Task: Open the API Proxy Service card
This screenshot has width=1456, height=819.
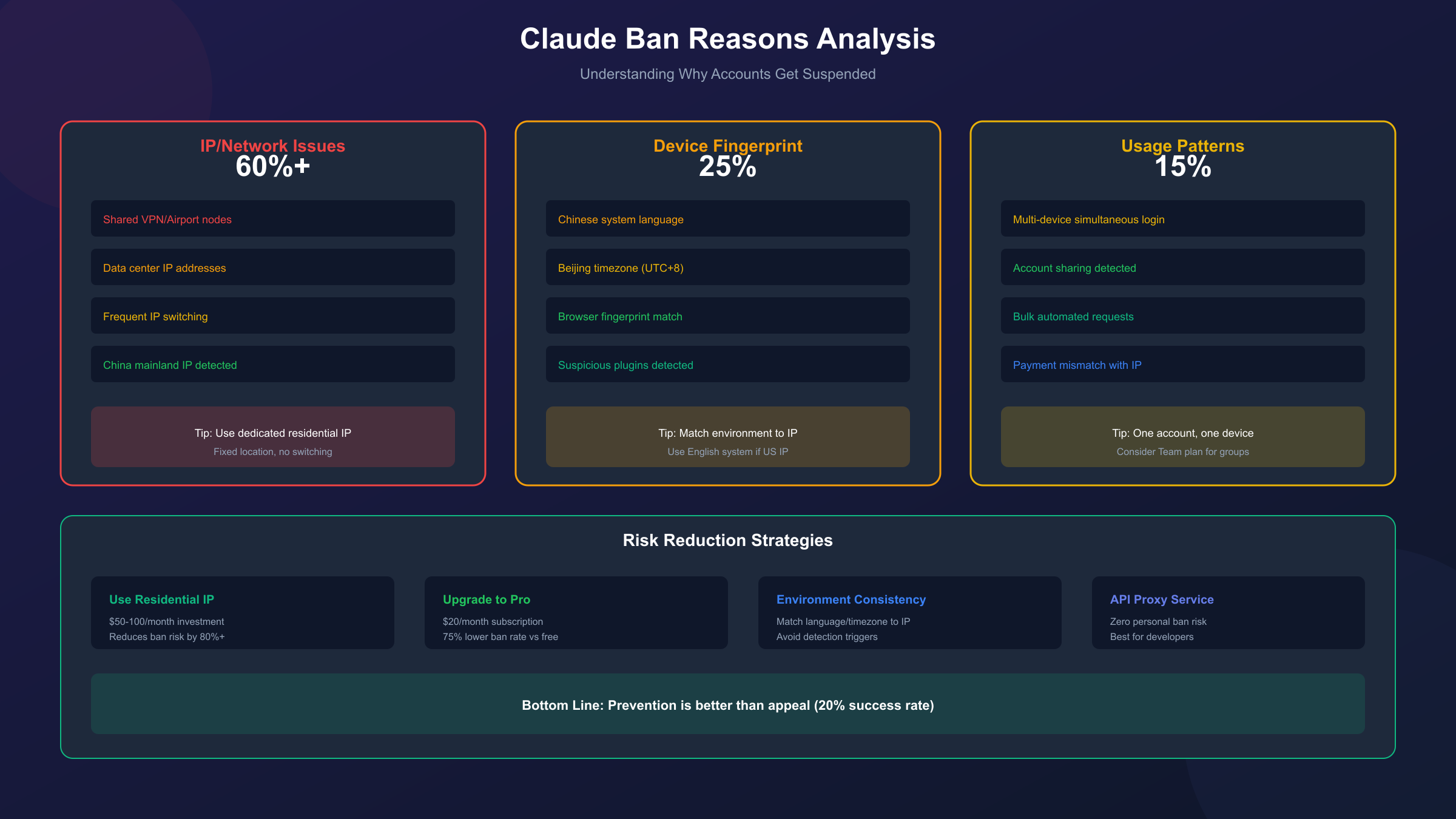Action: pyautogui.click(x=1228, y=613)
